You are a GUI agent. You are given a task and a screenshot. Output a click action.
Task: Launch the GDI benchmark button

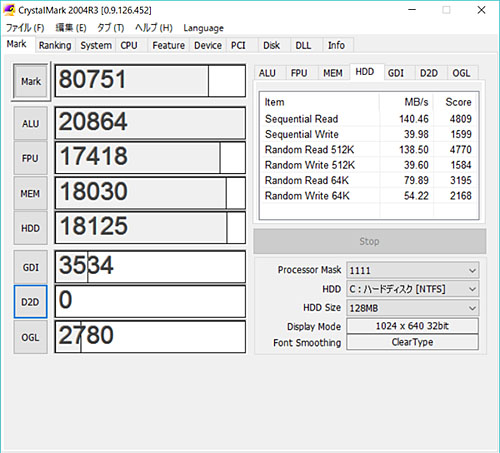31,267
